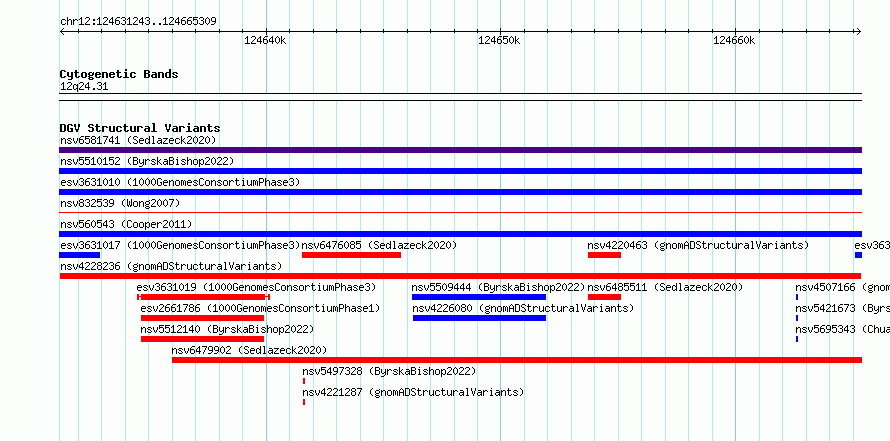Click the red bar under nsv6476085
This screenshot has width=890, height=441.
coord(351,255)
